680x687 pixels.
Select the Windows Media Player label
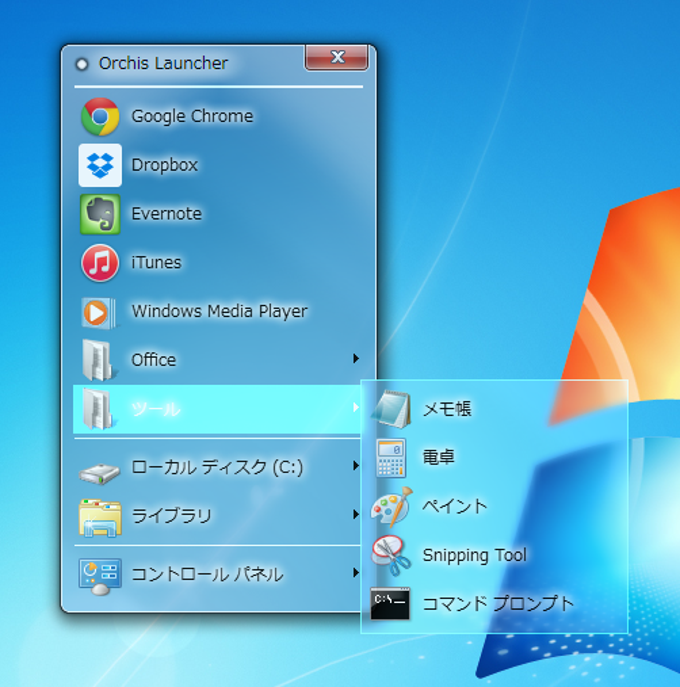(220, 312)
